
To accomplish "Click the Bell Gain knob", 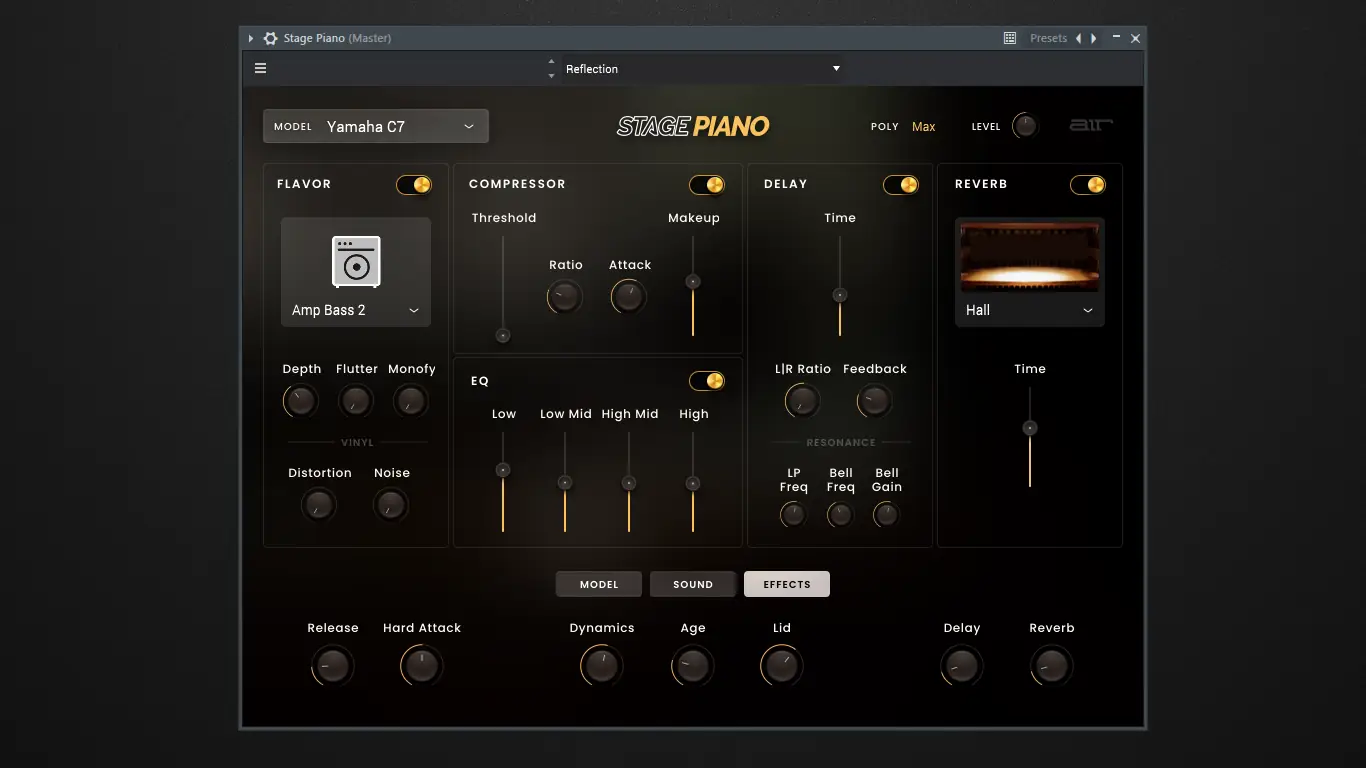I will 886,515.
